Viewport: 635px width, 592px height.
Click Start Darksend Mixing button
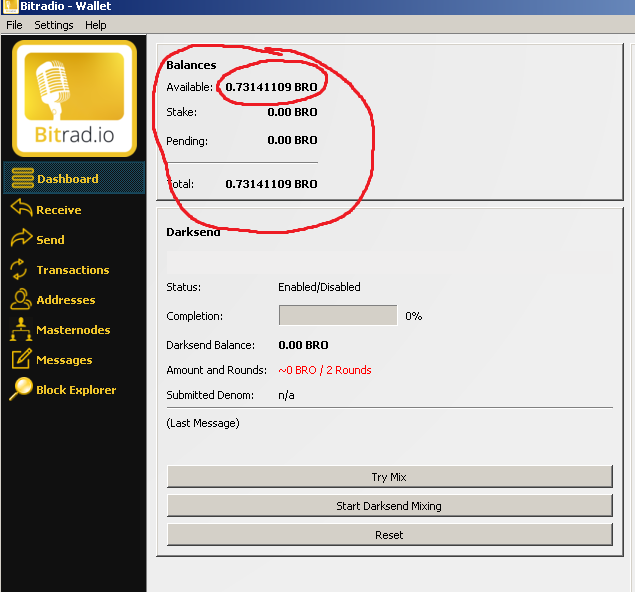tap(390, 506)
